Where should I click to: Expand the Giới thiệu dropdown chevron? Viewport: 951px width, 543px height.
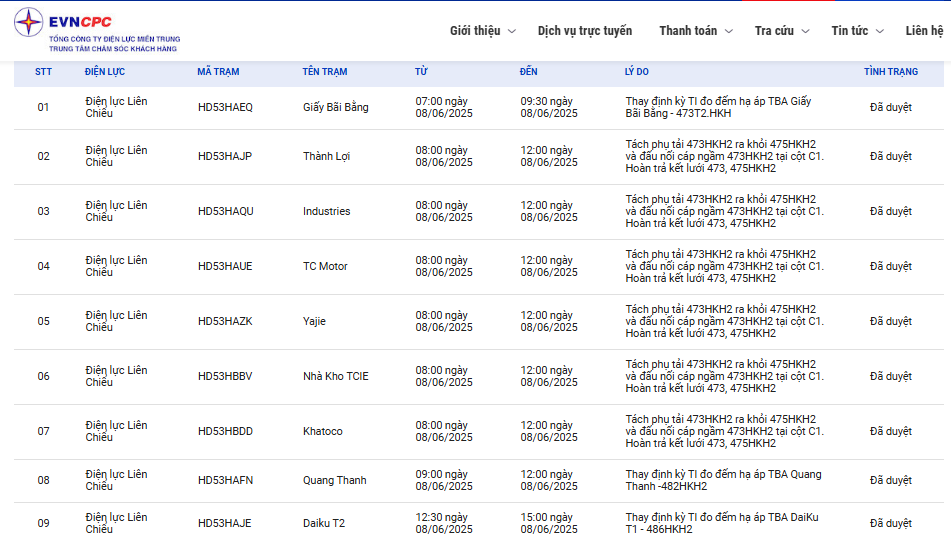click(512, 32)
